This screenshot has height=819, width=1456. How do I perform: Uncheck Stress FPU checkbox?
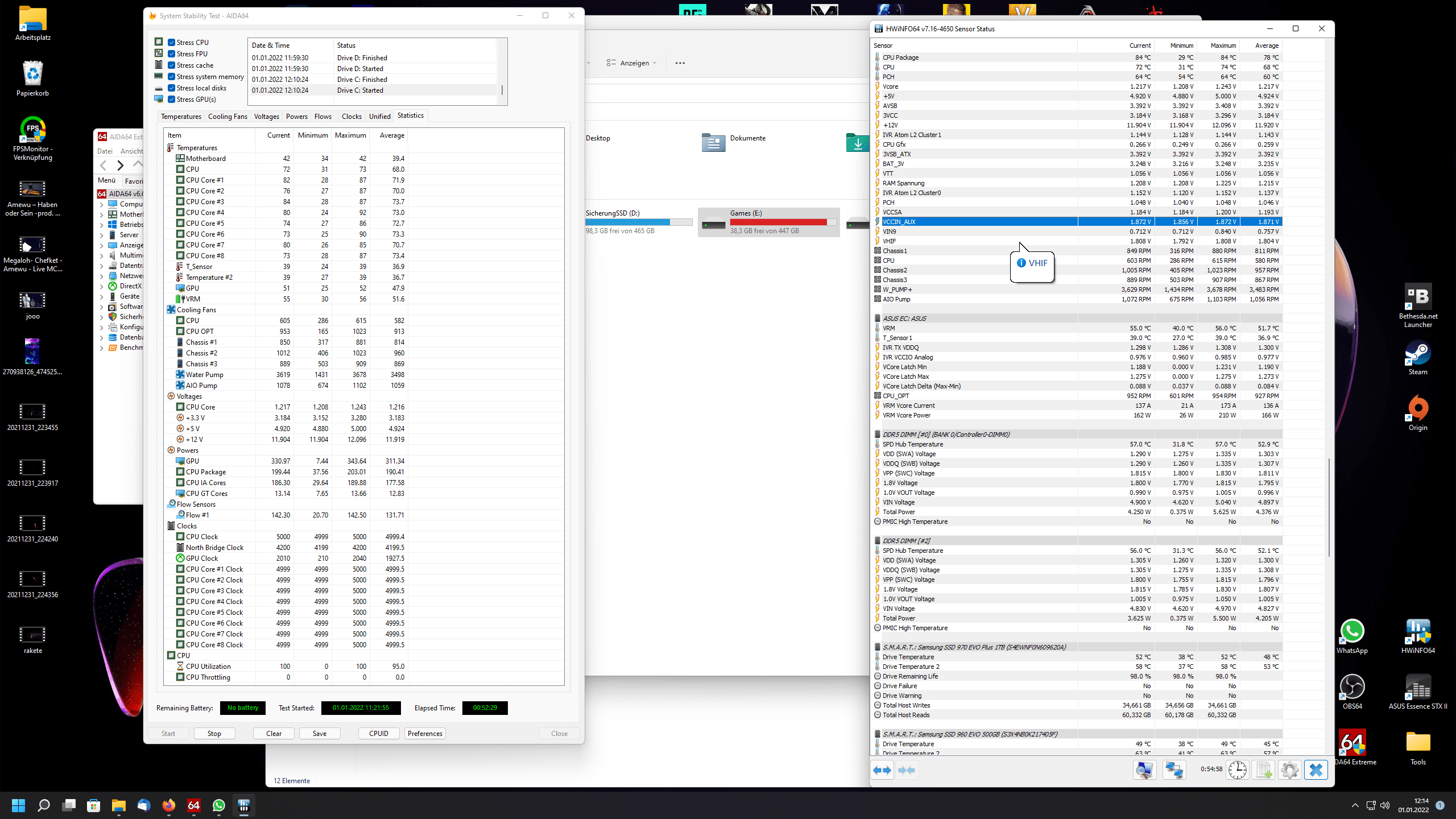click(171, 54)
